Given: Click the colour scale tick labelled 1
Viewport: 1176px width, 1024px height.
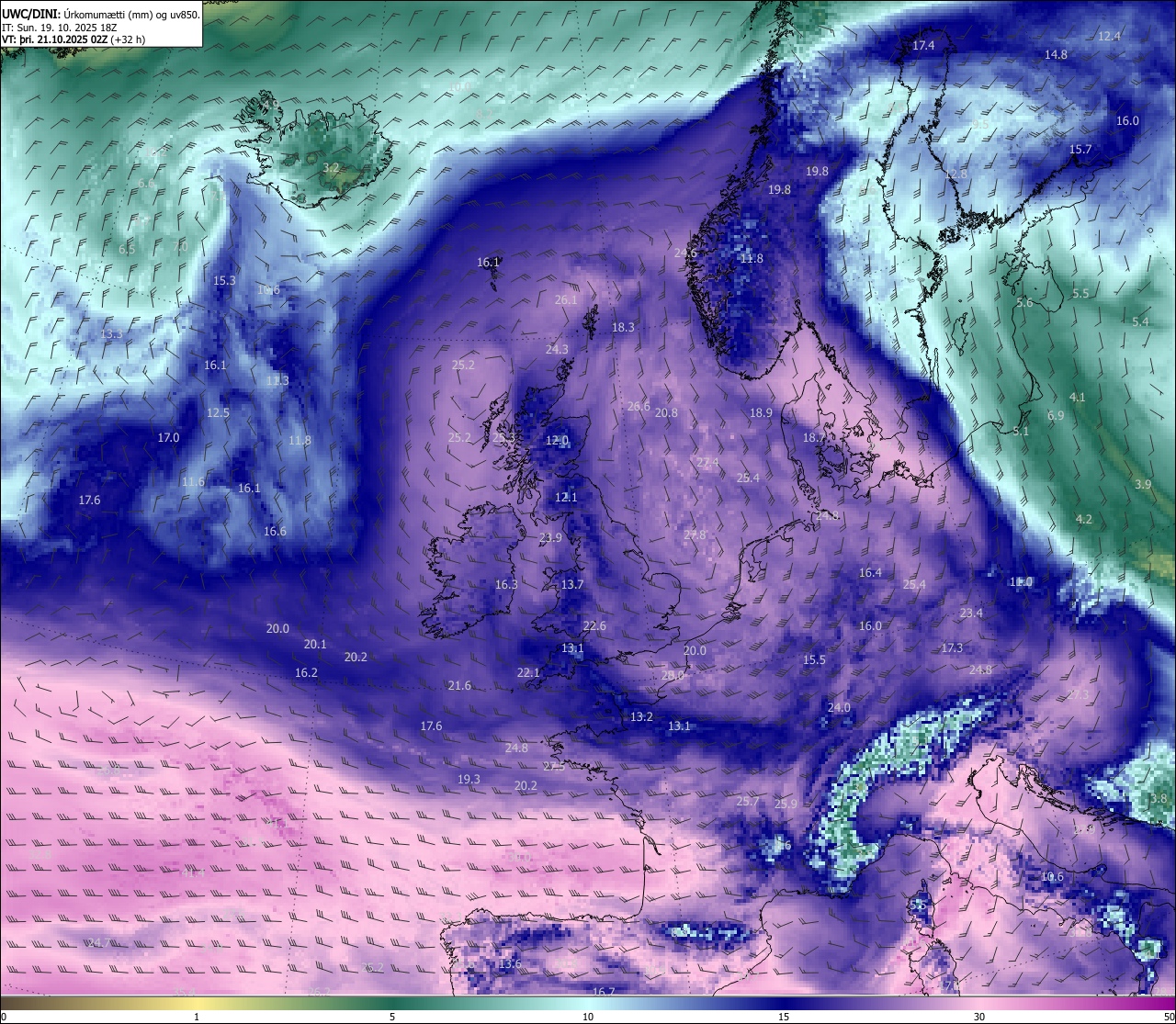Looking at the screenshot, I should click(x=197, y=1017).
